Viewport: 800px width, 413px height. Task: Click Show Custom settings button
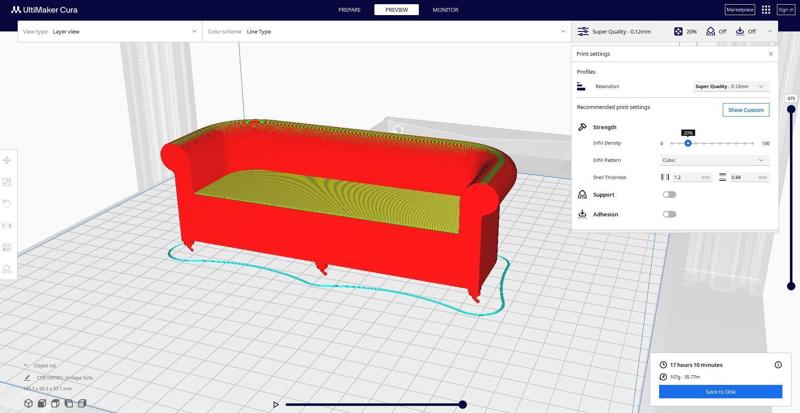point(746,110)
